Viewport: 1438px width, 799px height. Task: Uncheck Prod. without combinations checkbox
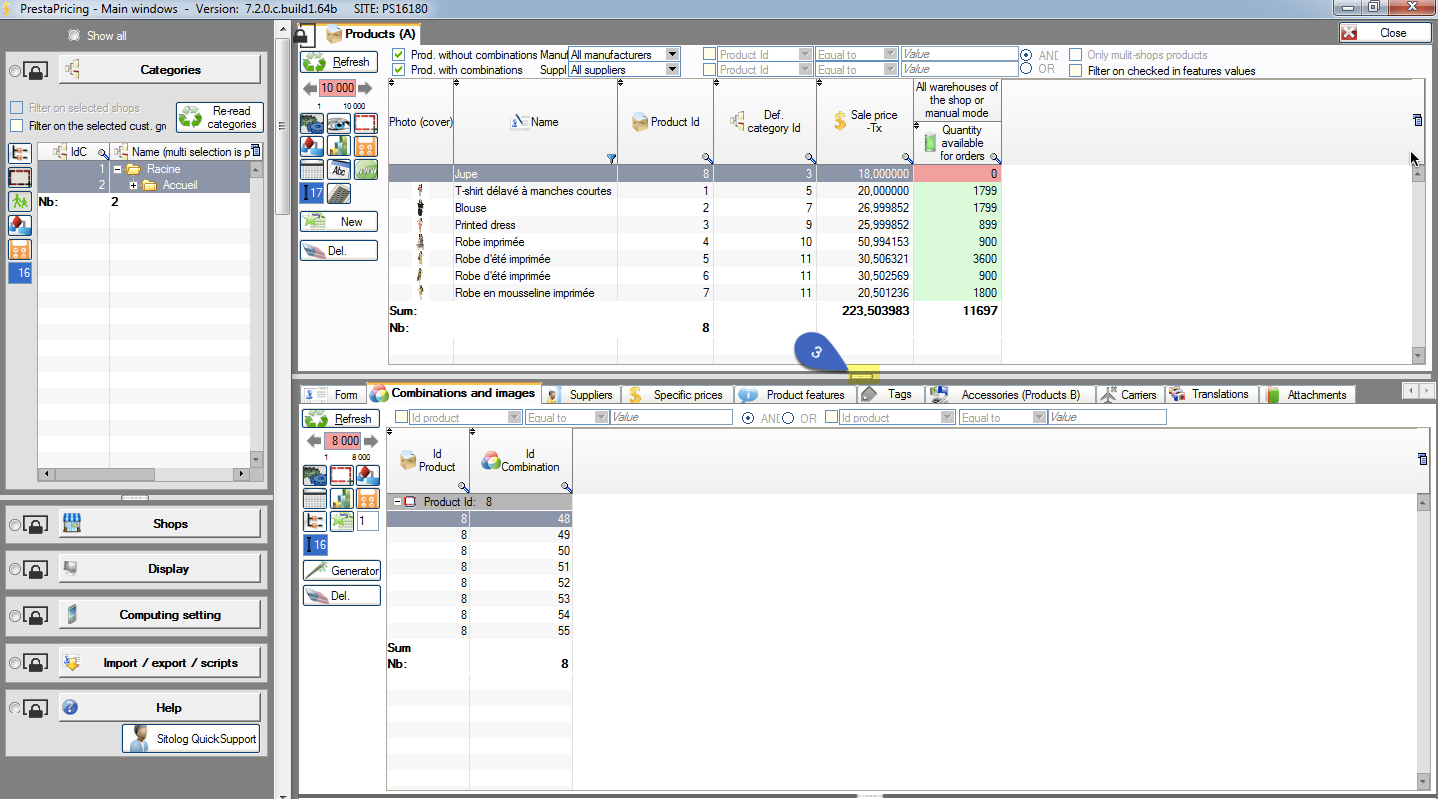pos(399,55)
